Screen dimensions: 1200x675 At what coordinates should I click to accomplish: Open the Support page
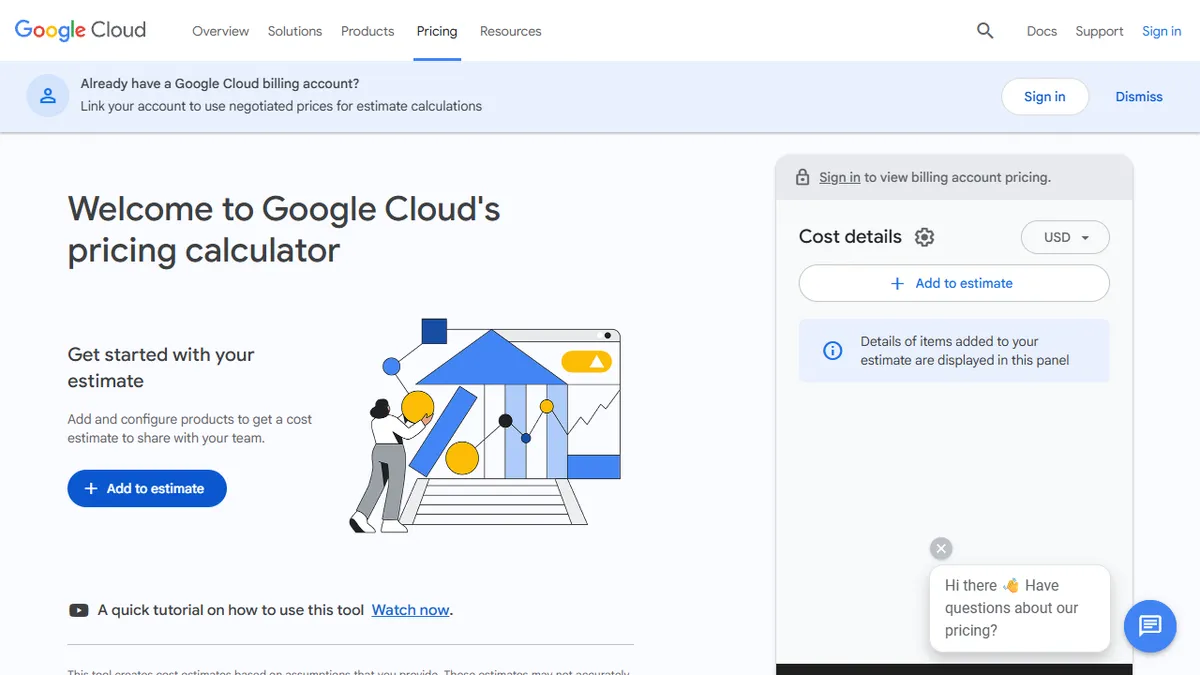(x=1099, y=31)
